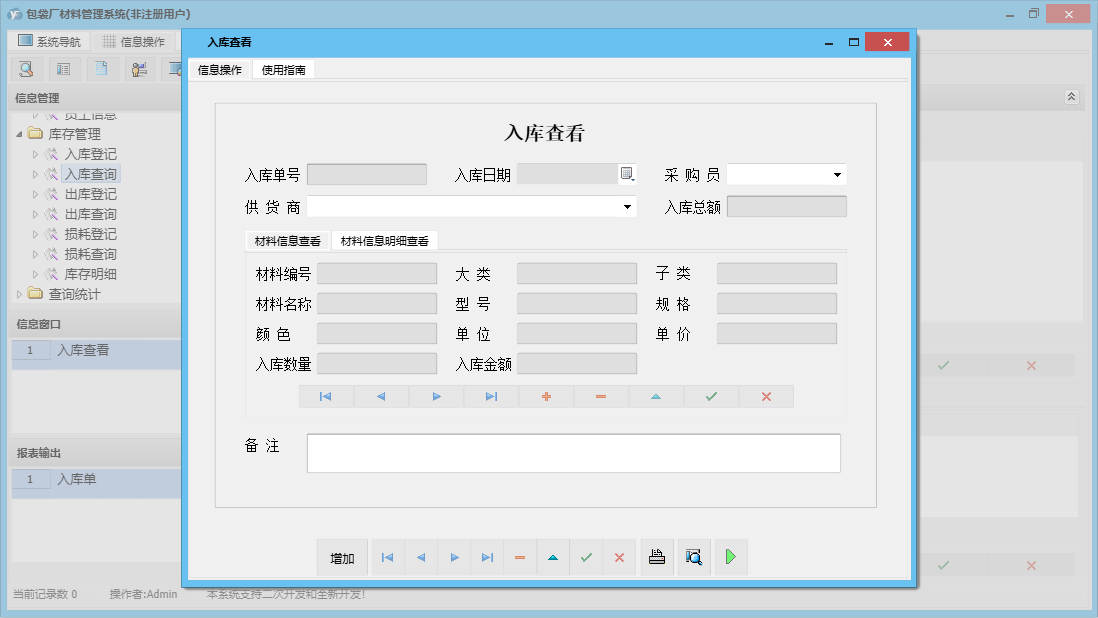Open the 供货商 dropdown list
1098x618 pixels.
[x=627, y=207]
